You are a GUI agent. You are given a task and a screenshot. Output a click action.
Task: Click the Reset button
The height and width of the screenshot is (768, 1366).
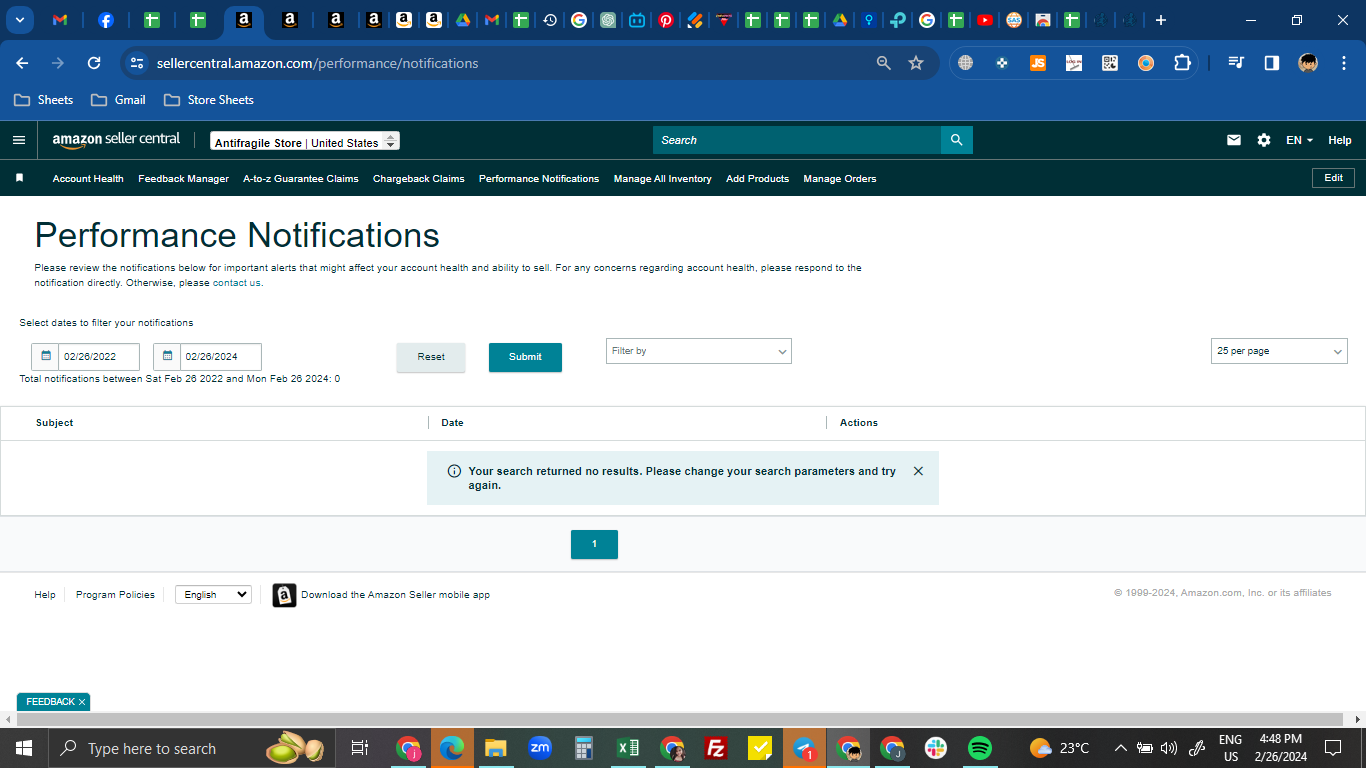point(431,357)
